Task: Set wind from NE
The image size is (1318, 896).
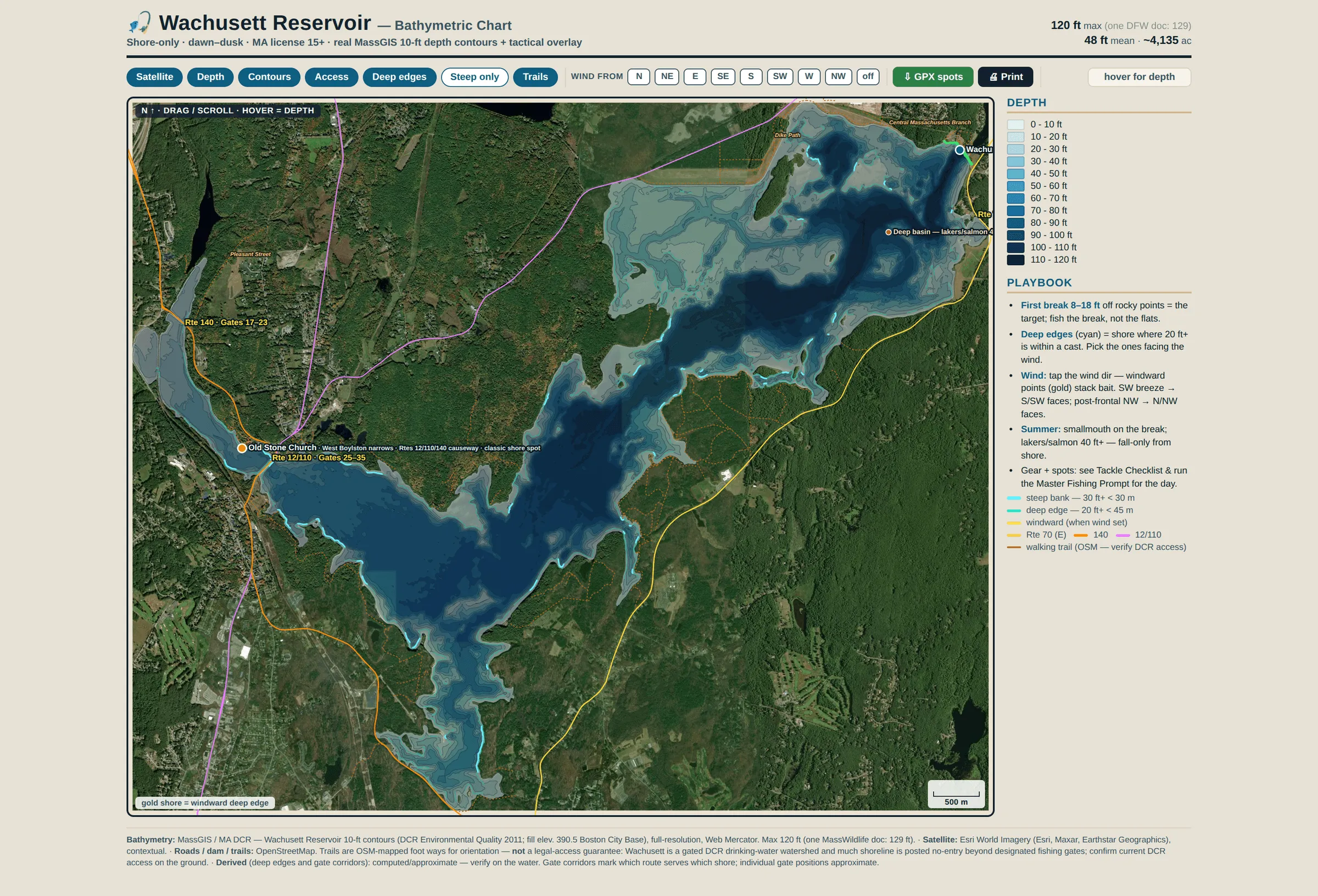Action: tap(667, 76)
